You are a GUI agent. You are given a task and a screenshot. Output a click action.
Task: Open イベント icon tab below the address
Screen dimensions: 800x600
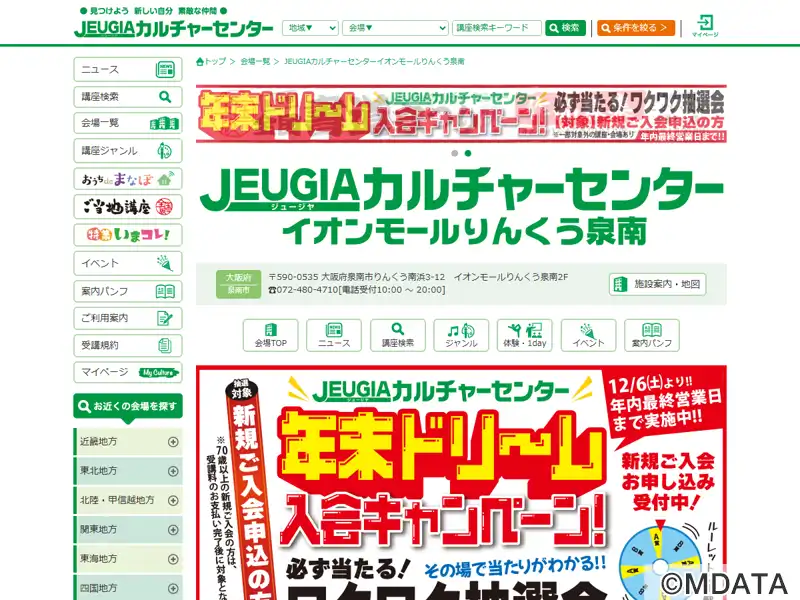588,335
